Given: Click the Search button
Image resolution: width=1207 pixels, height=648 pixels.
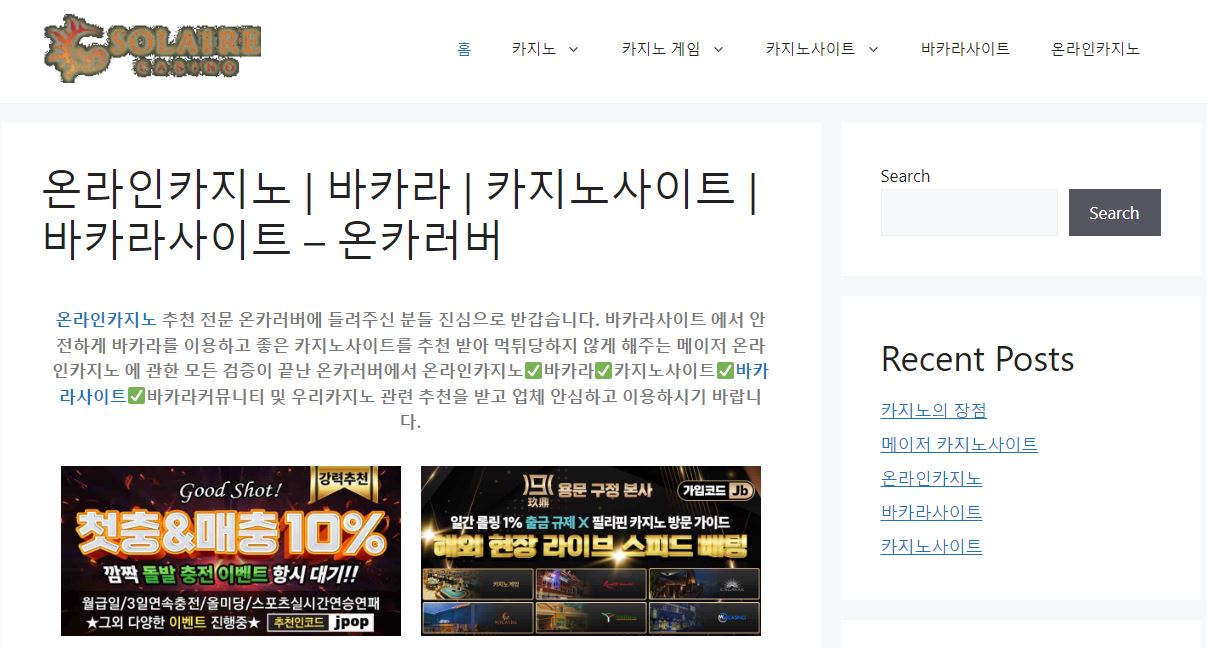Looking at the screenshot, I should (x=1114, y=212).
